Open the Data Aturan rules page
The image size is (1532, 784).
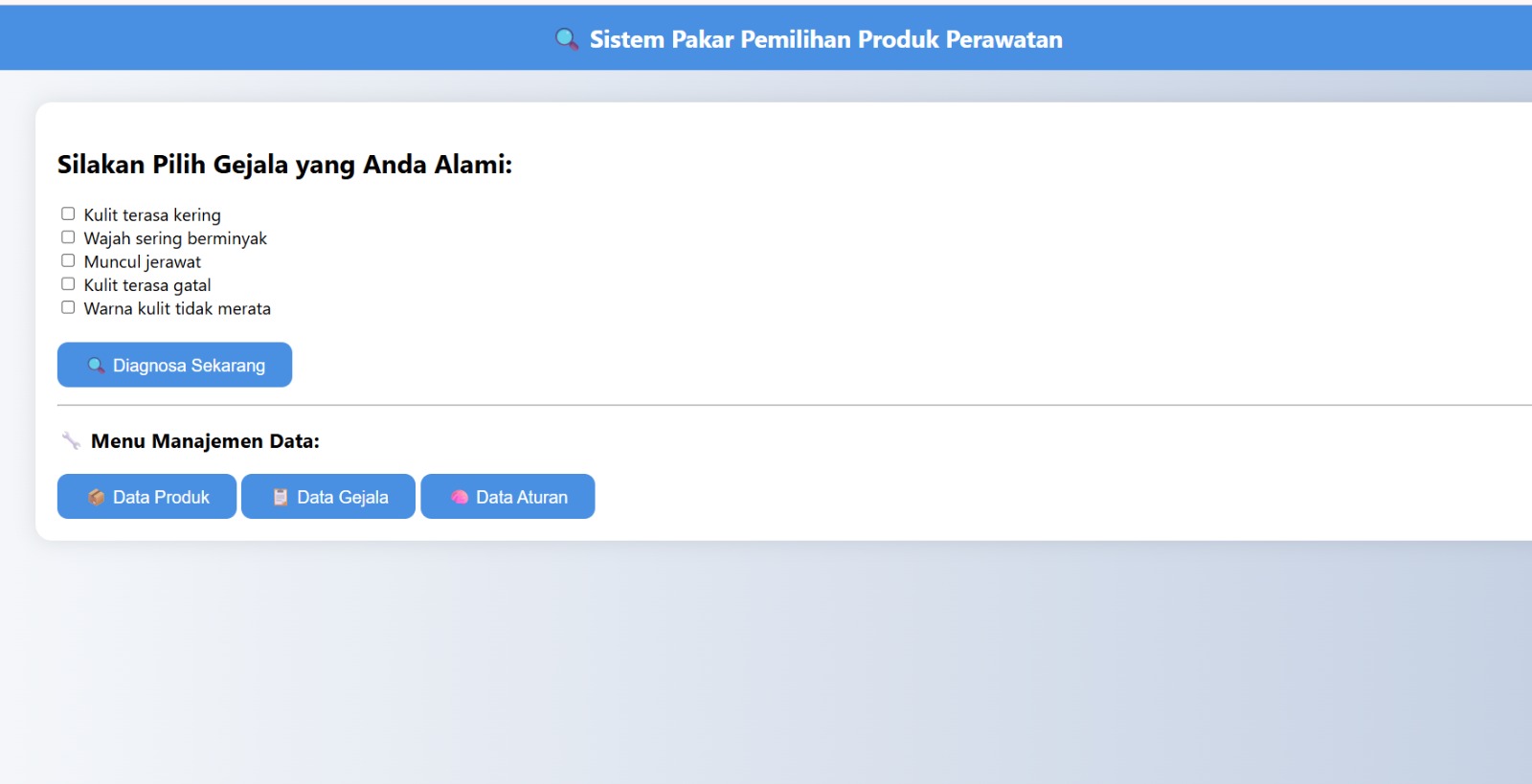(x=507, y=497)
